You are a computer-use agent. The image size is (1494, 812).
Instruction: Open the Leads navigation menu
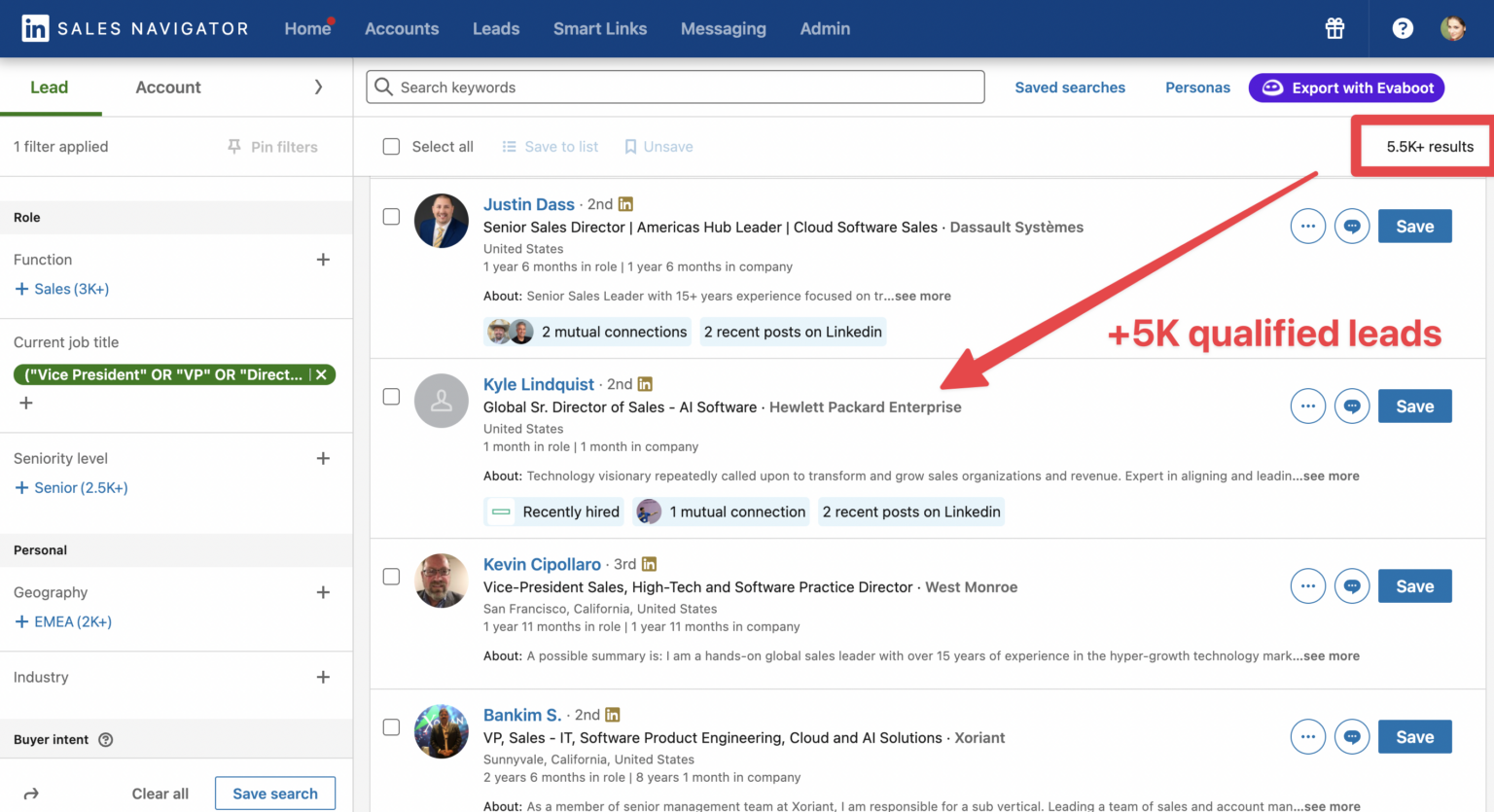496,28
